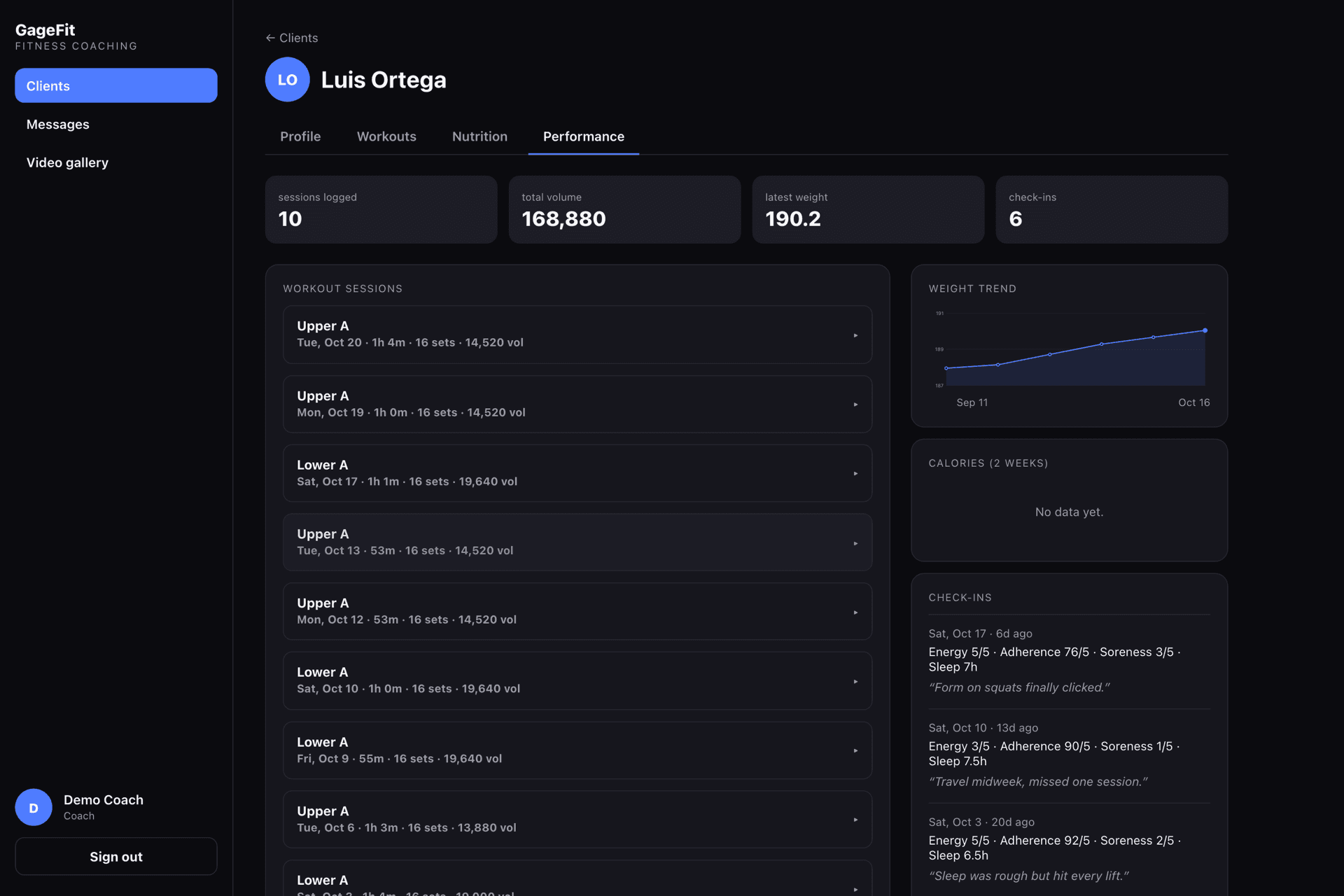
Task: Open Video gallery in the sidebar
Action: 116,162
